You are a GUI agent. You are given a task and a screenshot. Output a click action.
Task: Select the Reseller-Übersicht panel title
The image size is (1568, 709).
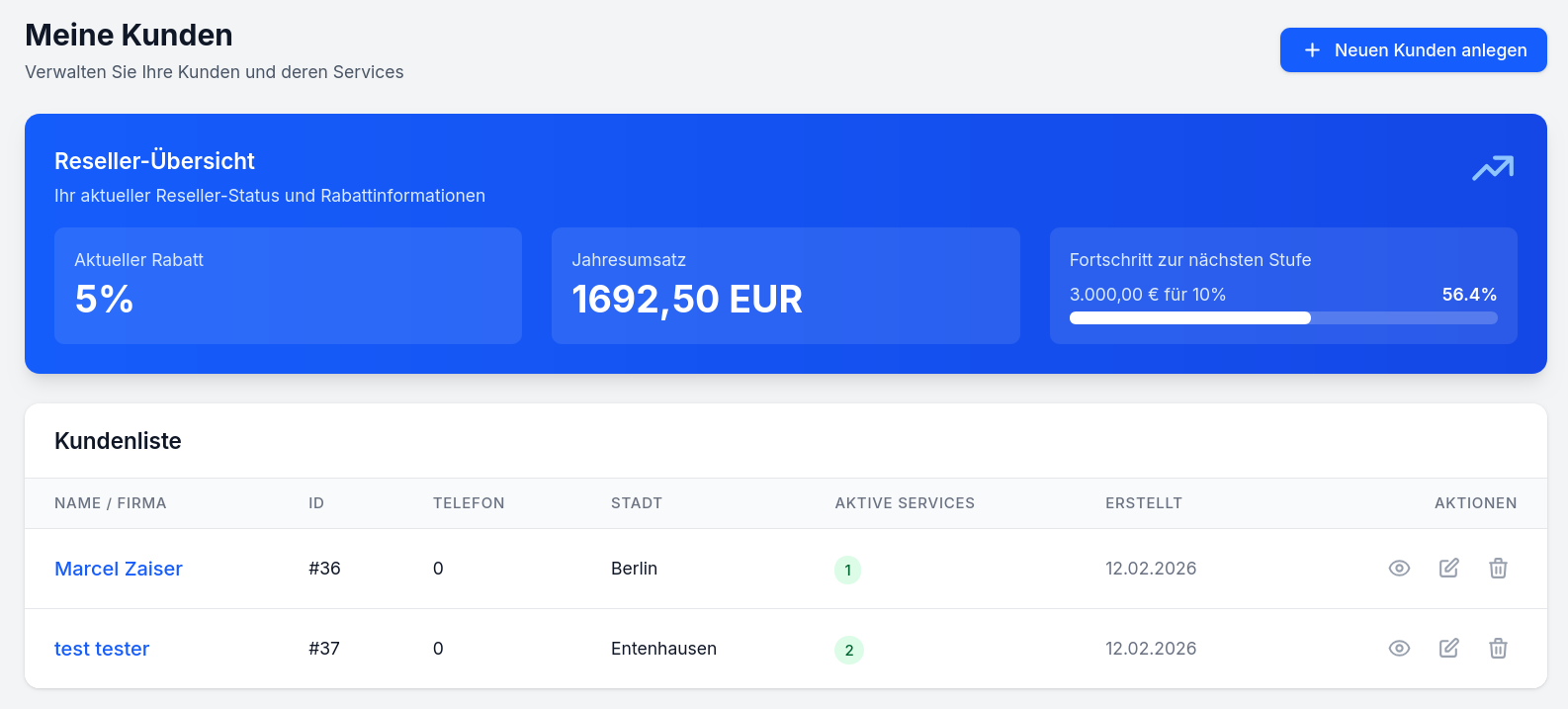pos(154,160)
